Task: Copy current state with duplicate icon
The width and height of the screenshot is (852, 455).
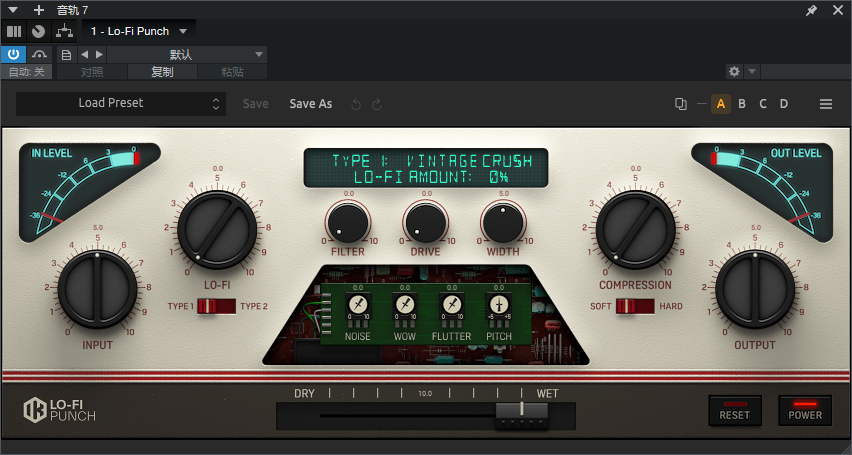Action: click(x=680, y=104)
